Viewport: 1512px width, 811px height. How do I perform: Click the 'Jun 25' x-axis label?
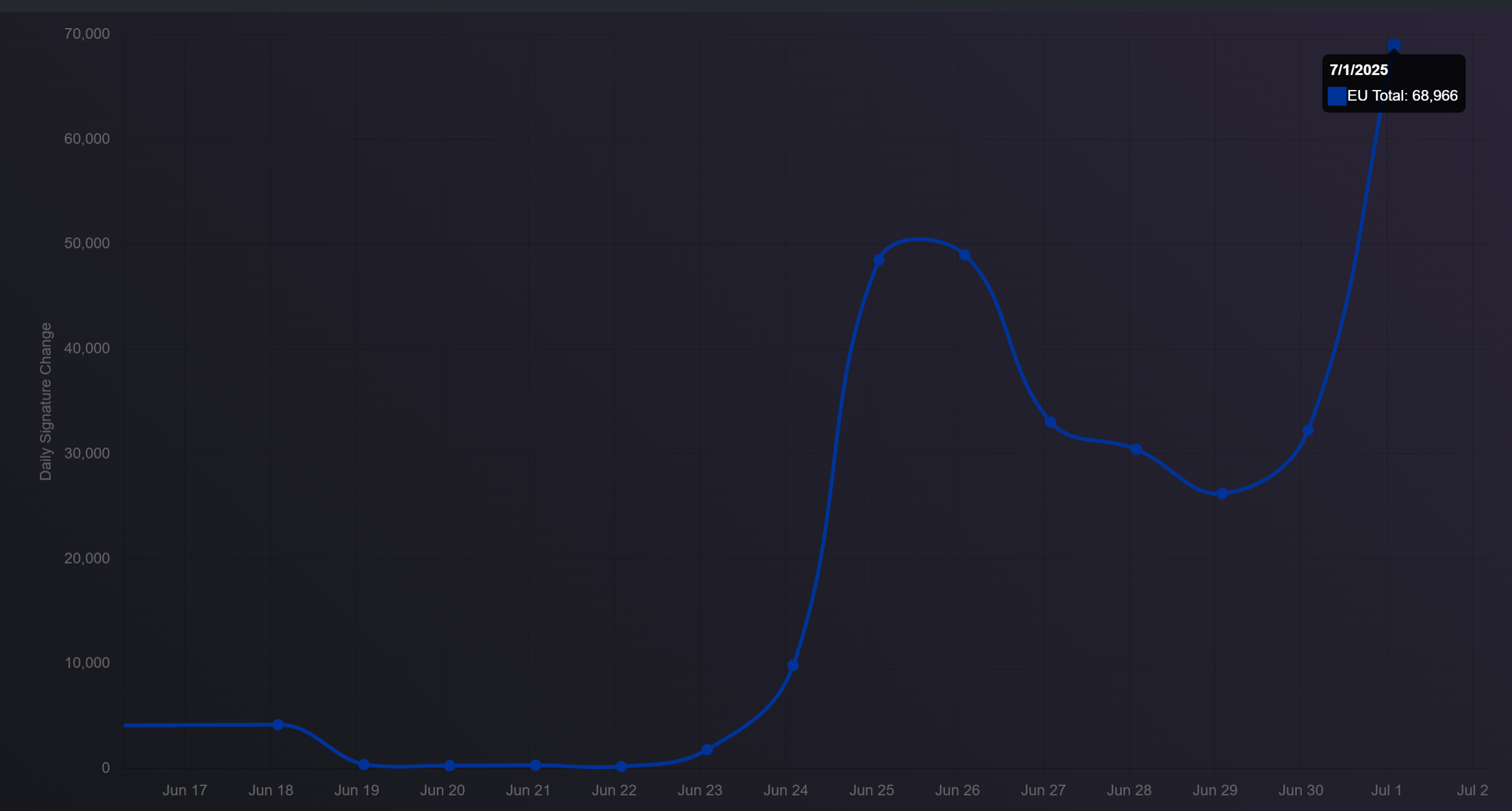pos(871,790)
